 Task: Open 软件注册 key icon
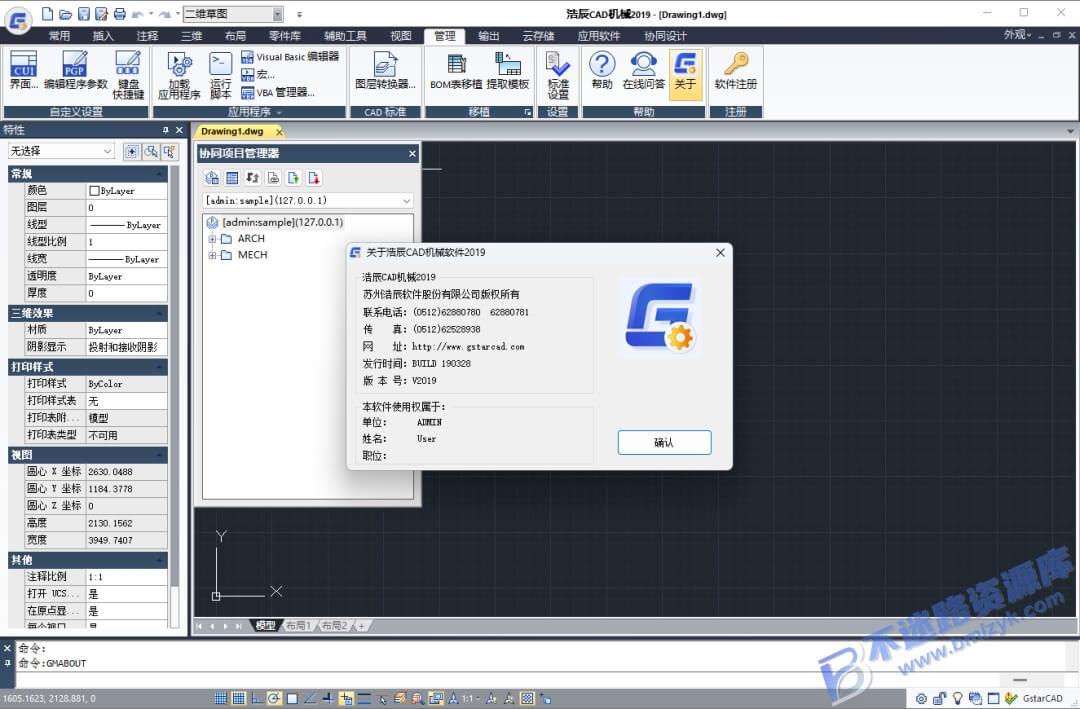736,71
